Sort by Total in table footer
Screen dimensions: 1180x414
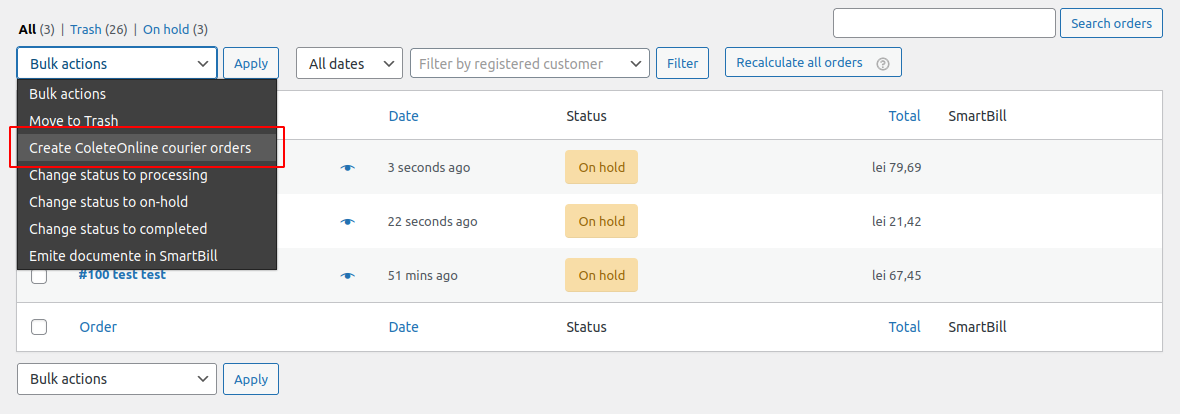904,327
